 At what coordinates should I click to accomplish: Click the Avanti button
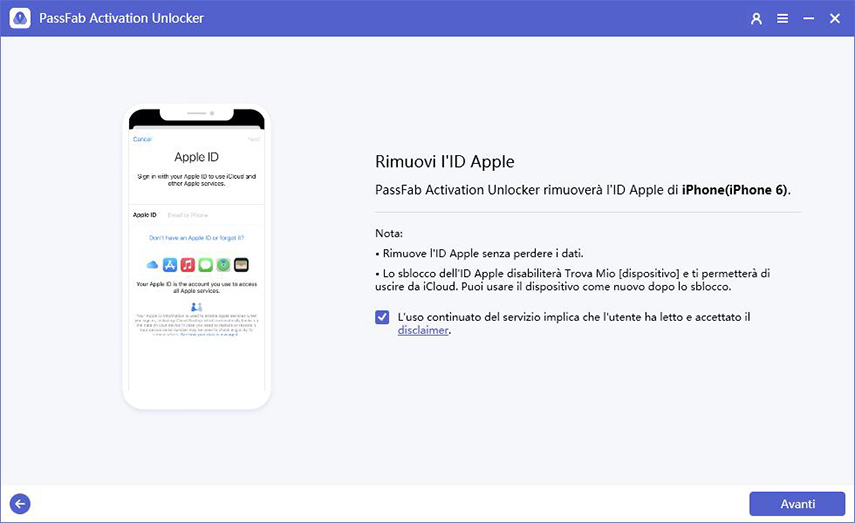coord(797,504)
